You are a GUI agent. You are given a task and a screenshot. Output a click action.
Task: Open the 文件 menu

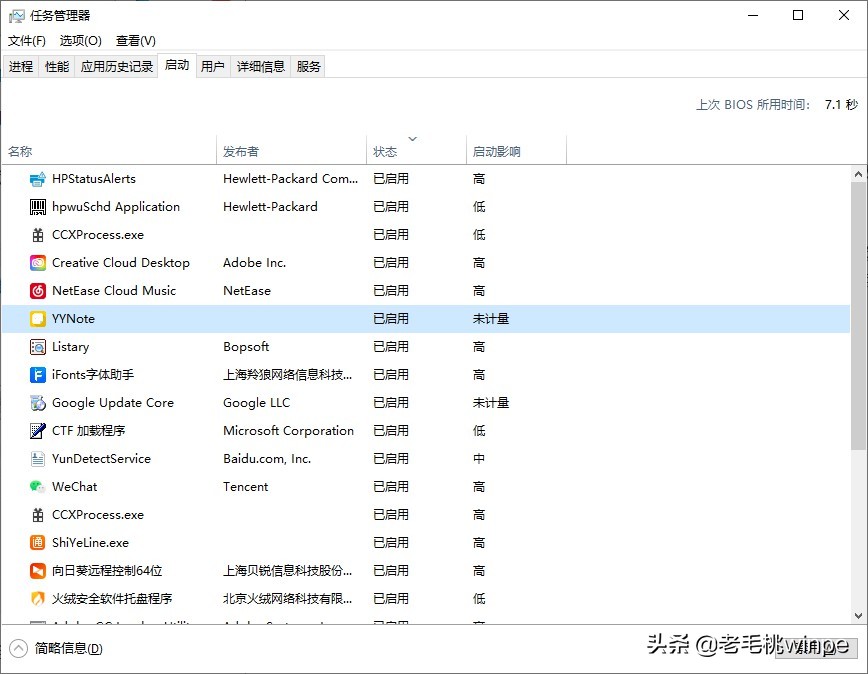click(26, 40)
